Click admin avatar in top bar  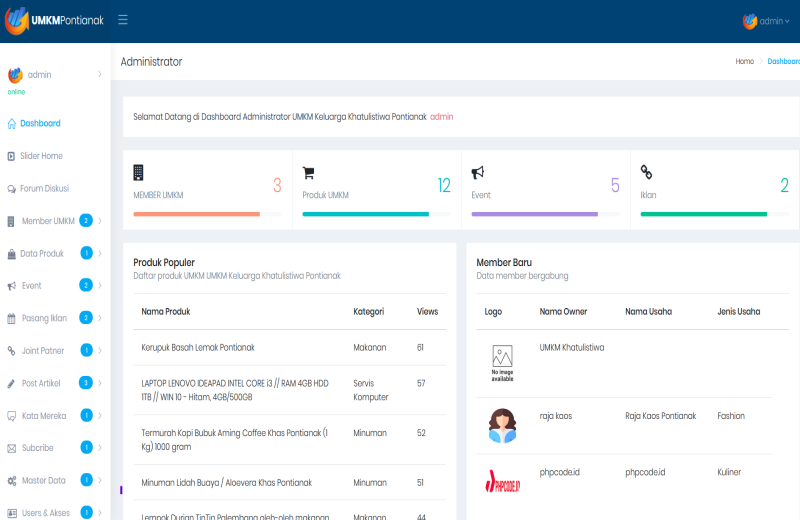pyautogui.click(x=749, y=21)
